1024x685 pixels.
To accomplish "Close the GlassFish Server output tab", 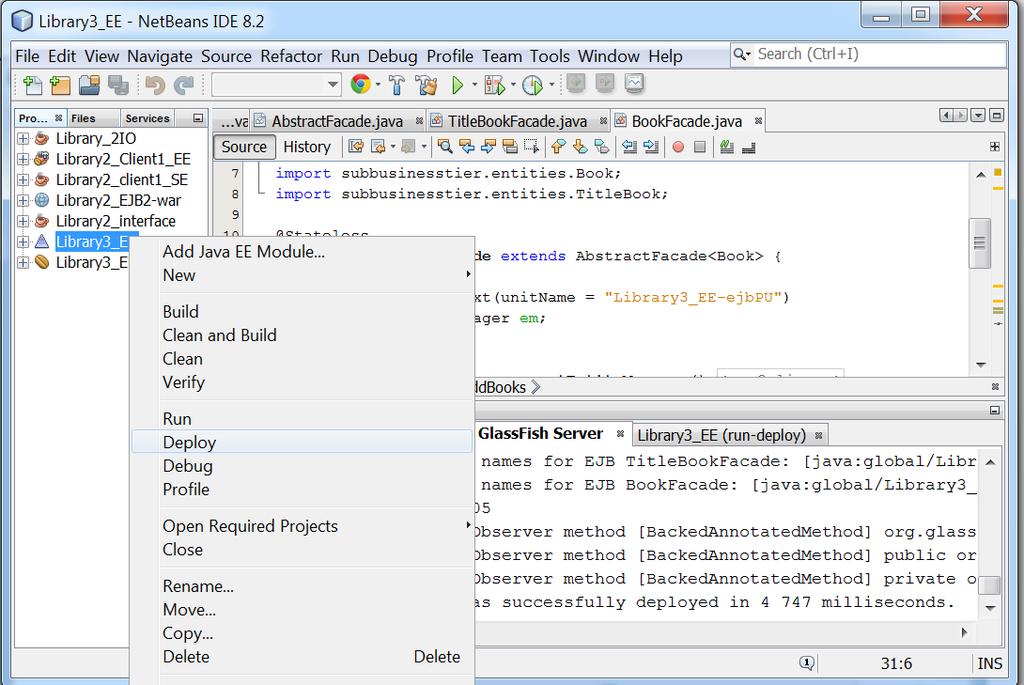I will coord(620,434).
